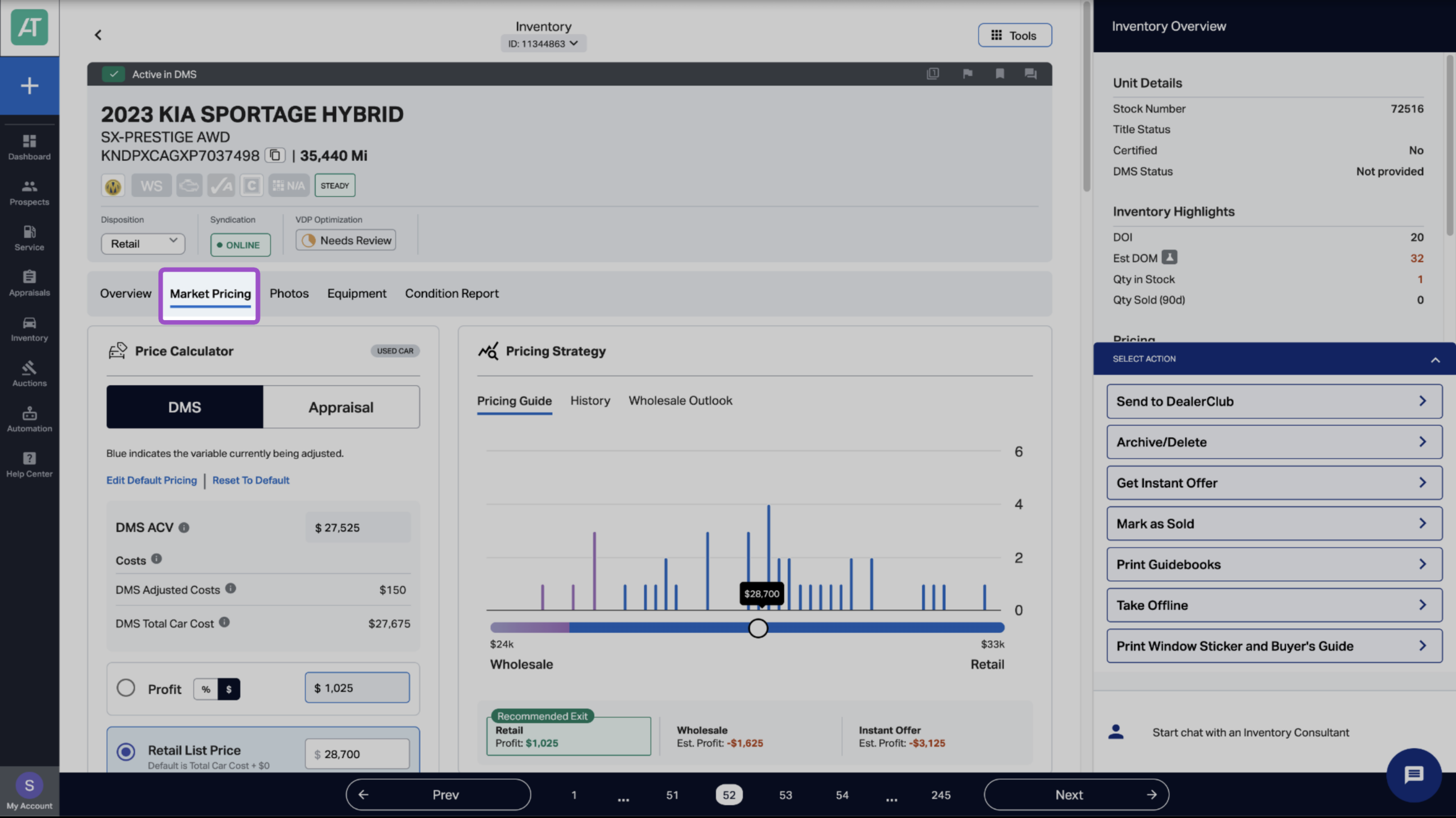Open the chat bubble widget

(1414, 774)
